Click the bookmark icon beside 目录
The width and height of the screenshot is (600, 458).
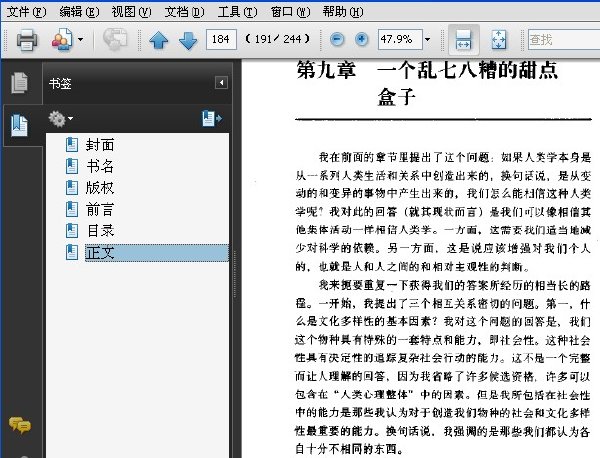[x=72, y=231]
